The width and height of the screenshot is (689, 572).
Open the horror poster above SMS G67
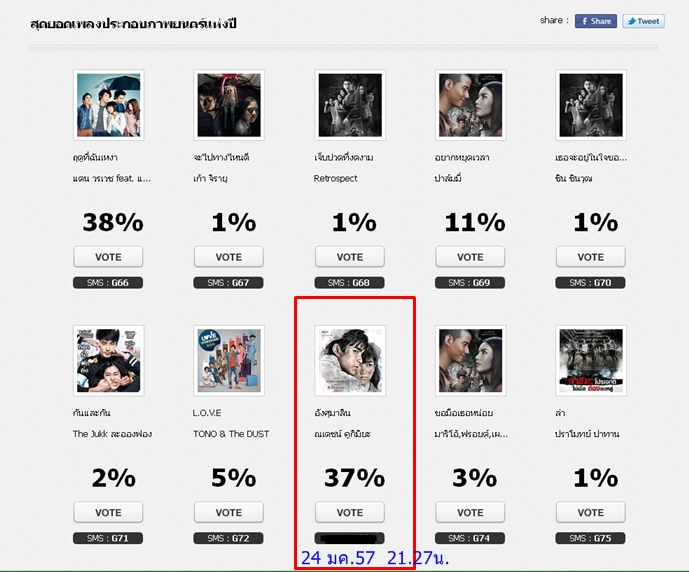click(x=229, y=105)
